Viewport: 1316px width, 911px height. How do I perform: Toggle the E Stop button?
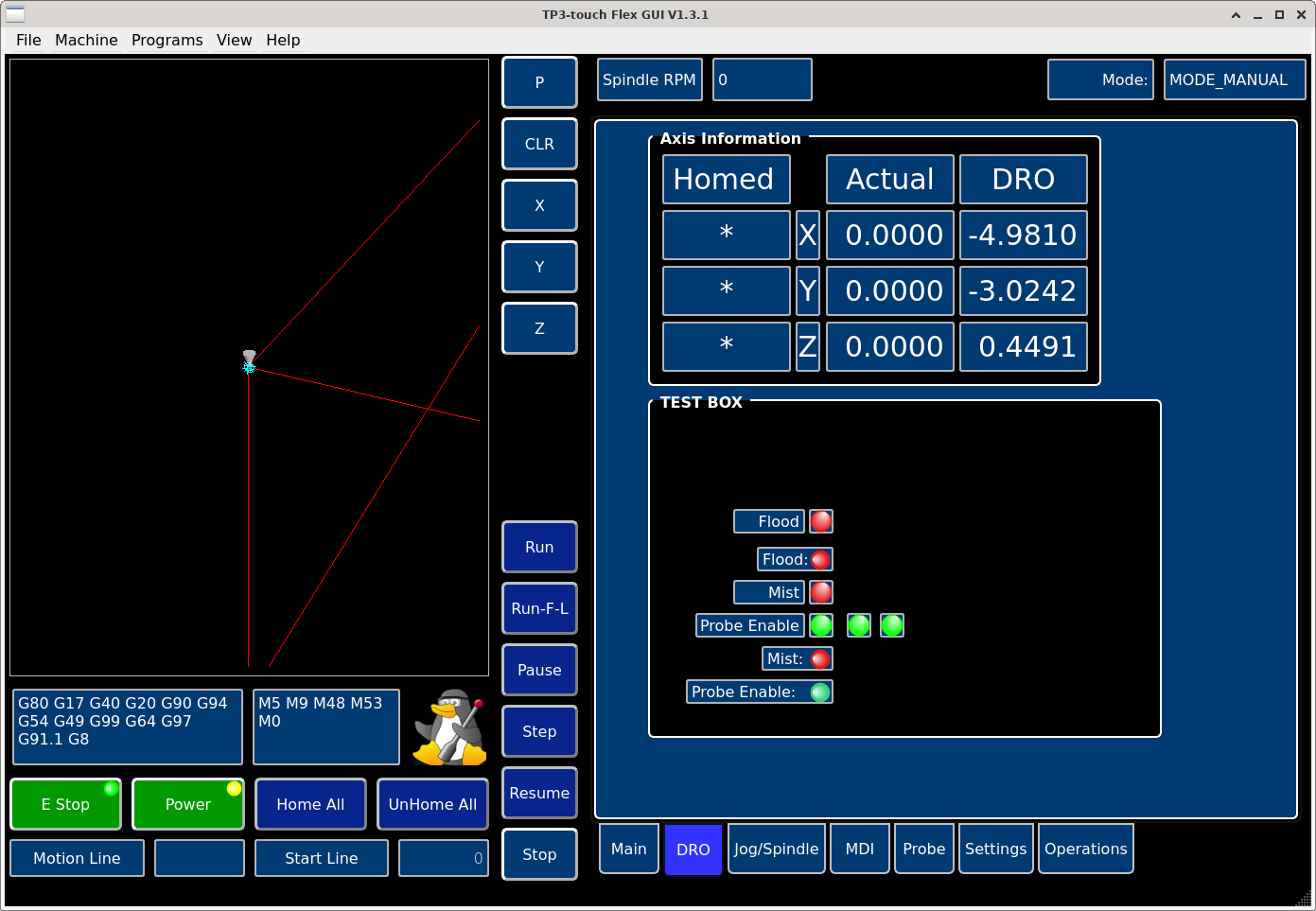[65, 804]
